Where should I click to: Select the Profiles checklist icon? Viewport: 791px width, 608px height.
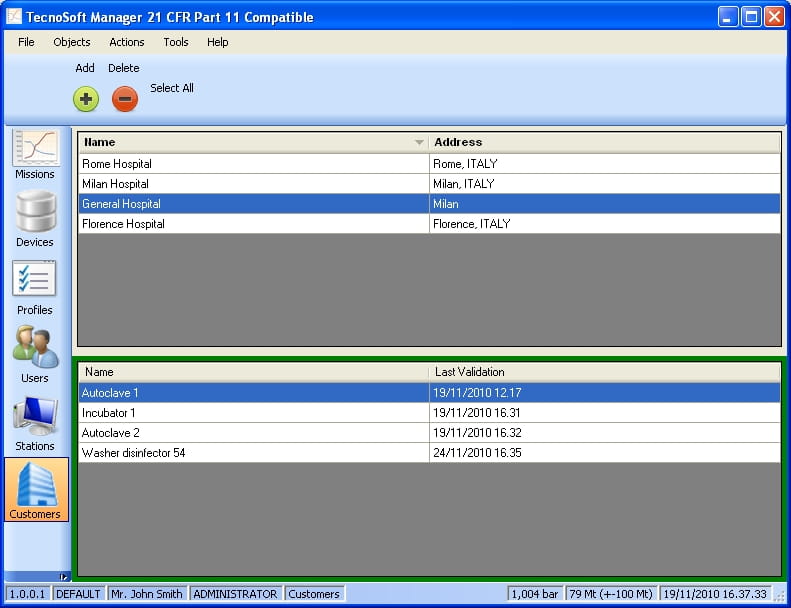tap(35, 286)
